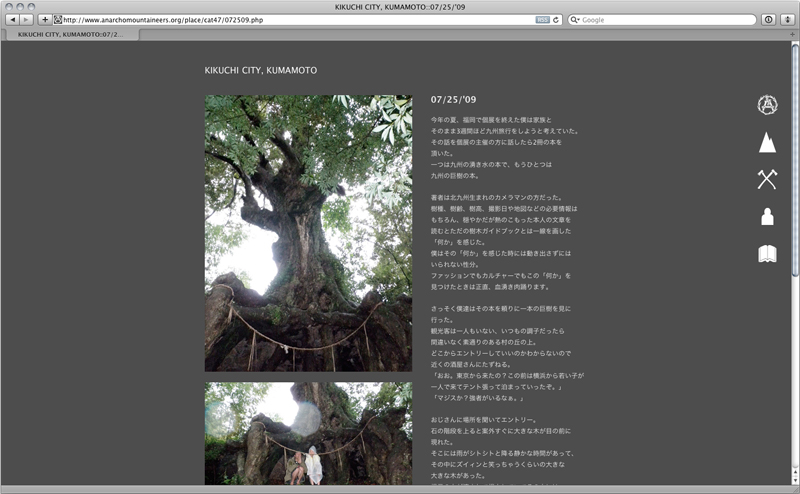Select the KIKUCHI CITY, KUMAMOTO tab
This screenshot has height=494, width=800.
click(70, 34)
